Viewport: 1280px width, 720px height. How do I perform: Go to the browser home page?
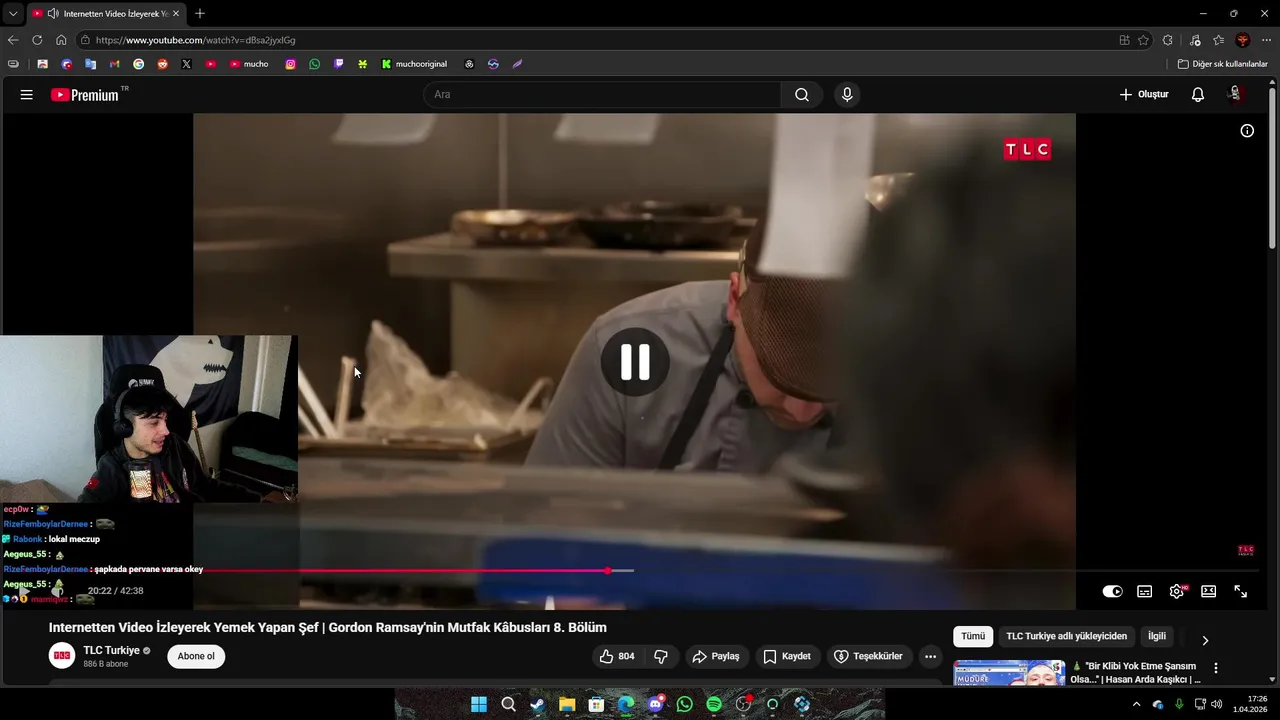tap(61, 40)
